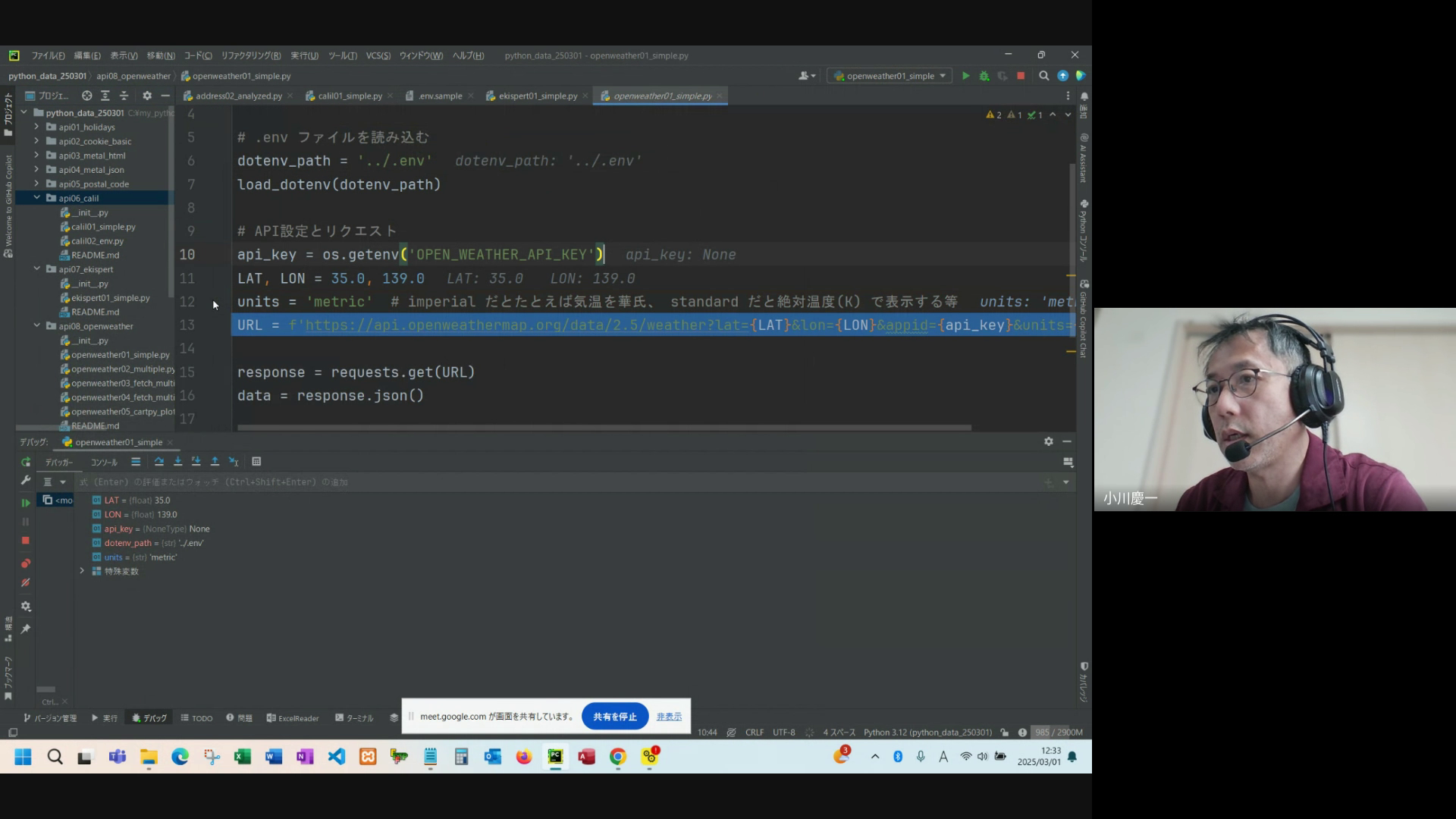The height and width of the screenshot is (819, 1456).
Task: Open the Evaluate Expression calculator icon
Action: click(x=256, y=462)
